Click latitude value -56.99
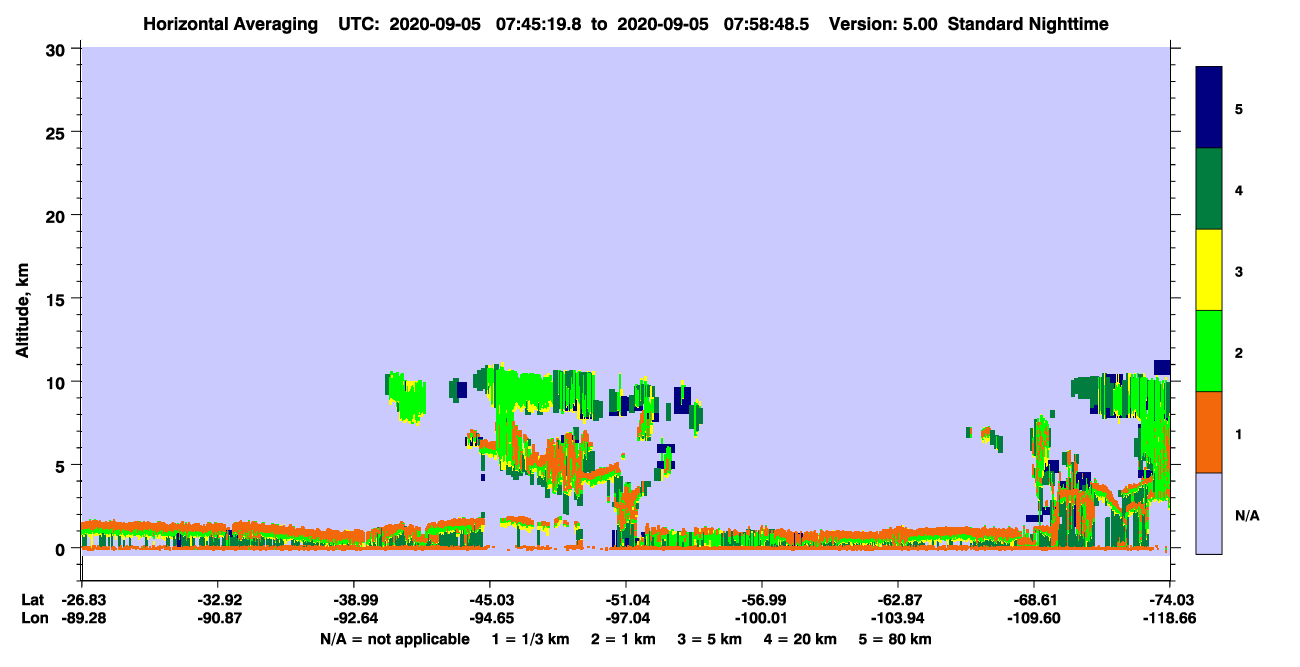This screenshot has width=1300, height=667. click(x=762, y=600)
